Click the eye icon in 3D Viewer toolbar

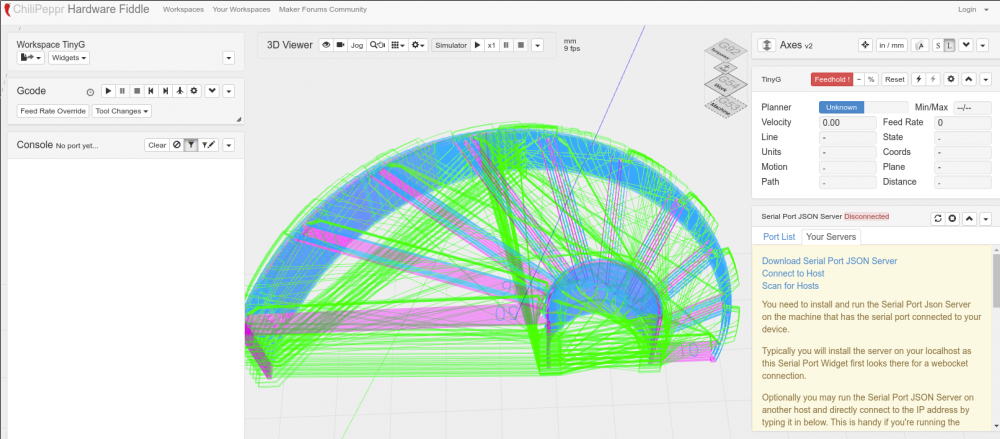[325, 45]
